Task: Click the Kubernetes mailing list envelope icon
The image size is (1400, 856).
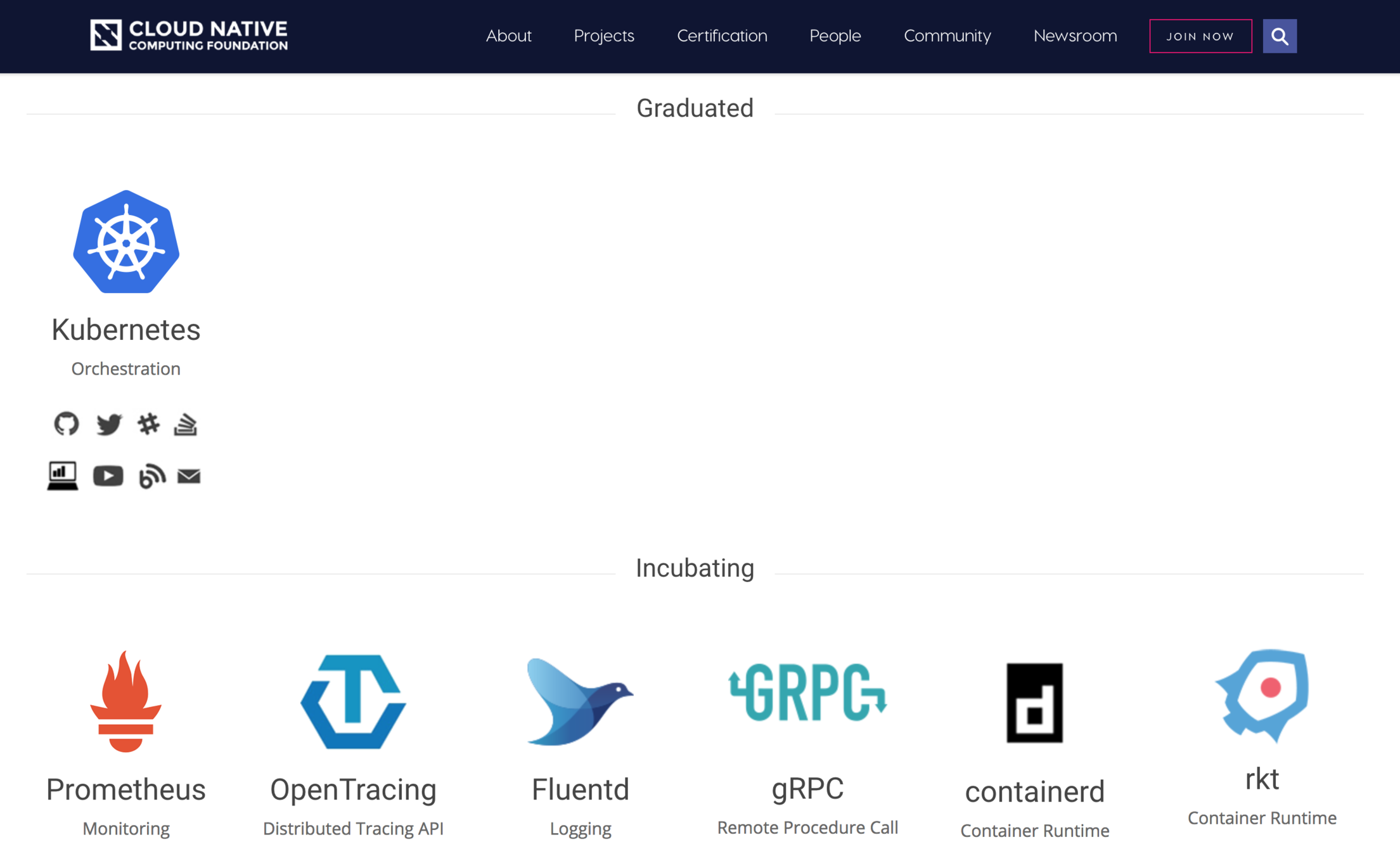Action: point(189,476)
